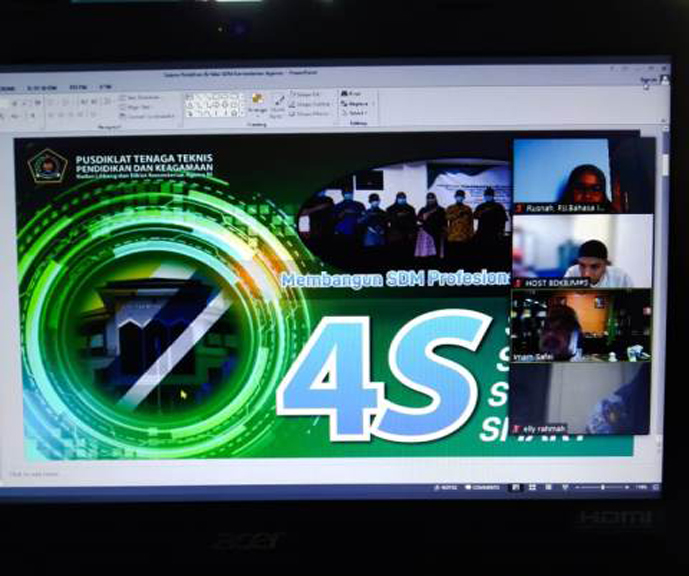
Task: Select the HOST BDK video thumbnail
Action: pos(581,252)
